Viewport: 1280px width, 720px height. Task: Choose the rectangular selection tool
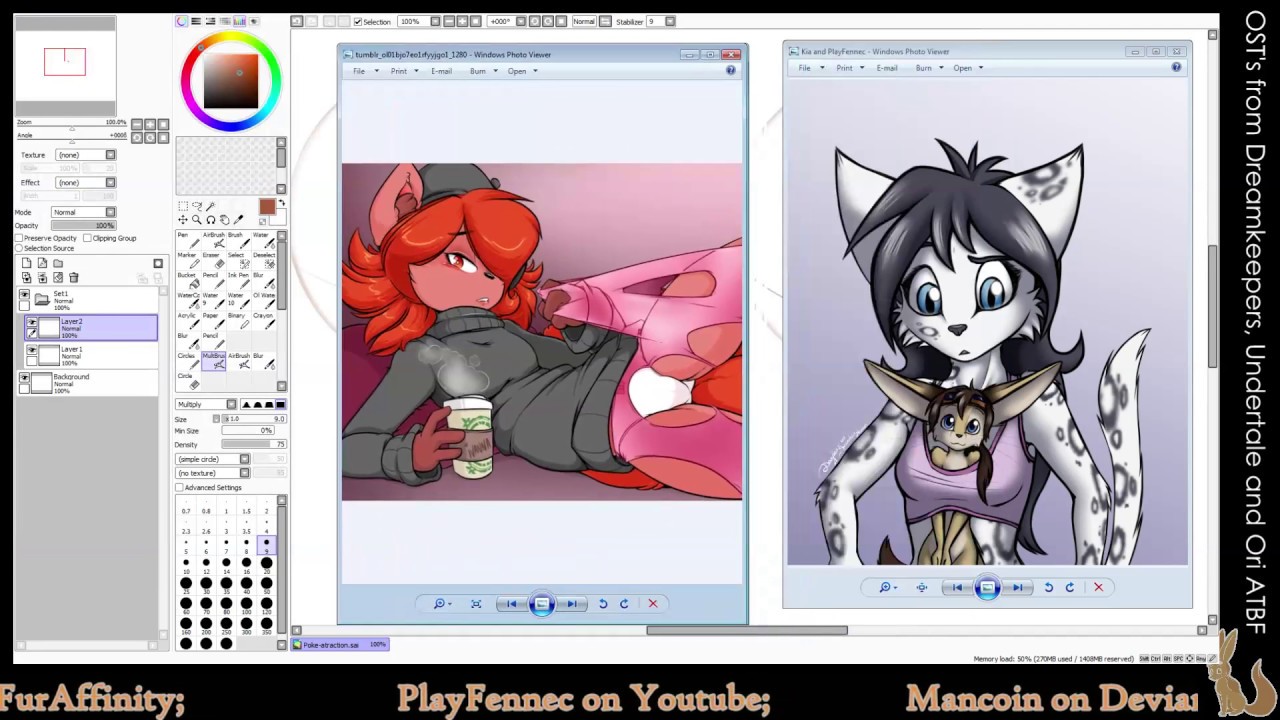click(x=183, y=205)
